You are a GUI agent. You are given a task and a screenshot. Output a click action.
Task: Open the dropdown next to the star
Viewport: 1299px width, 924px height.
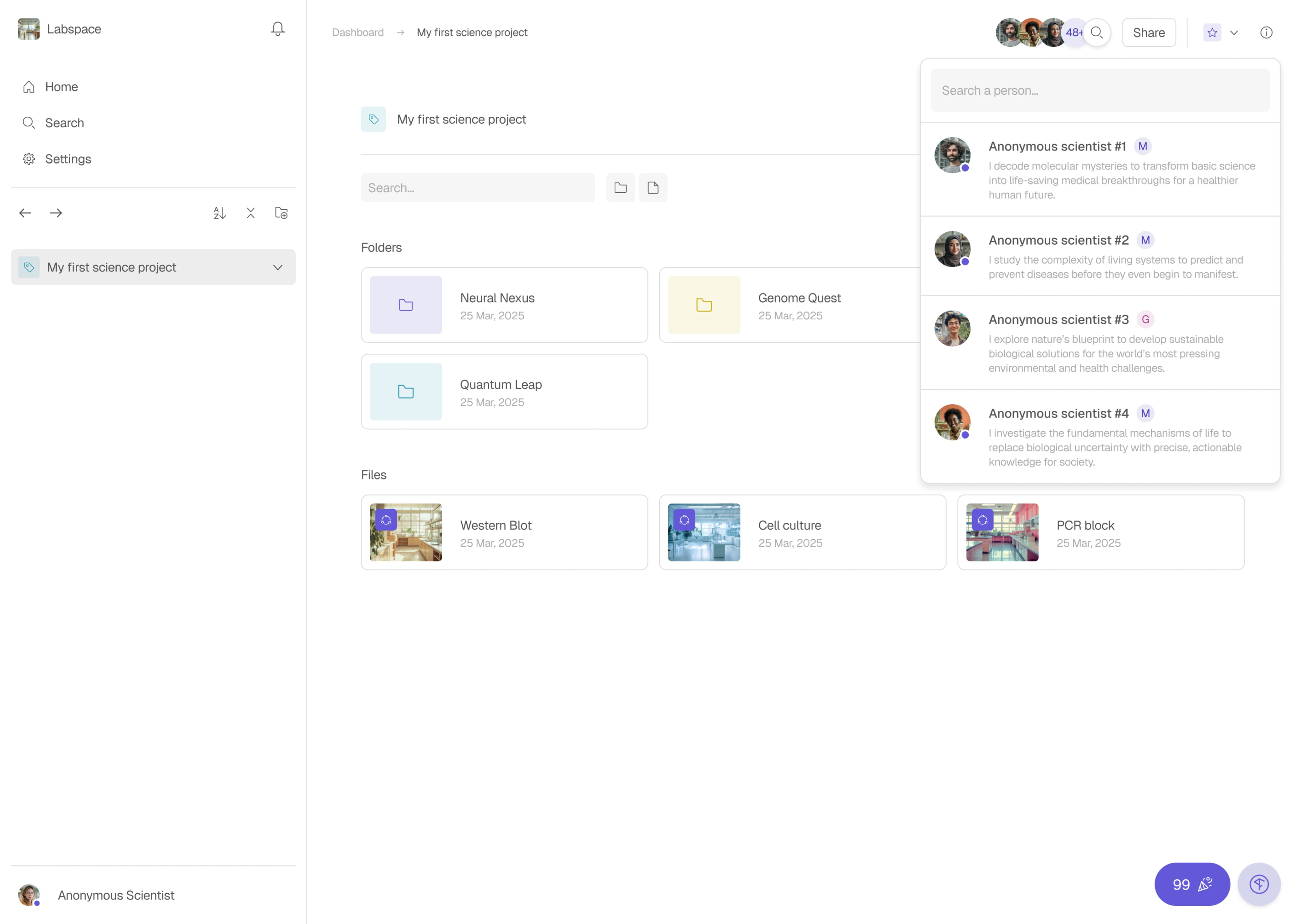coord(1234,32)
